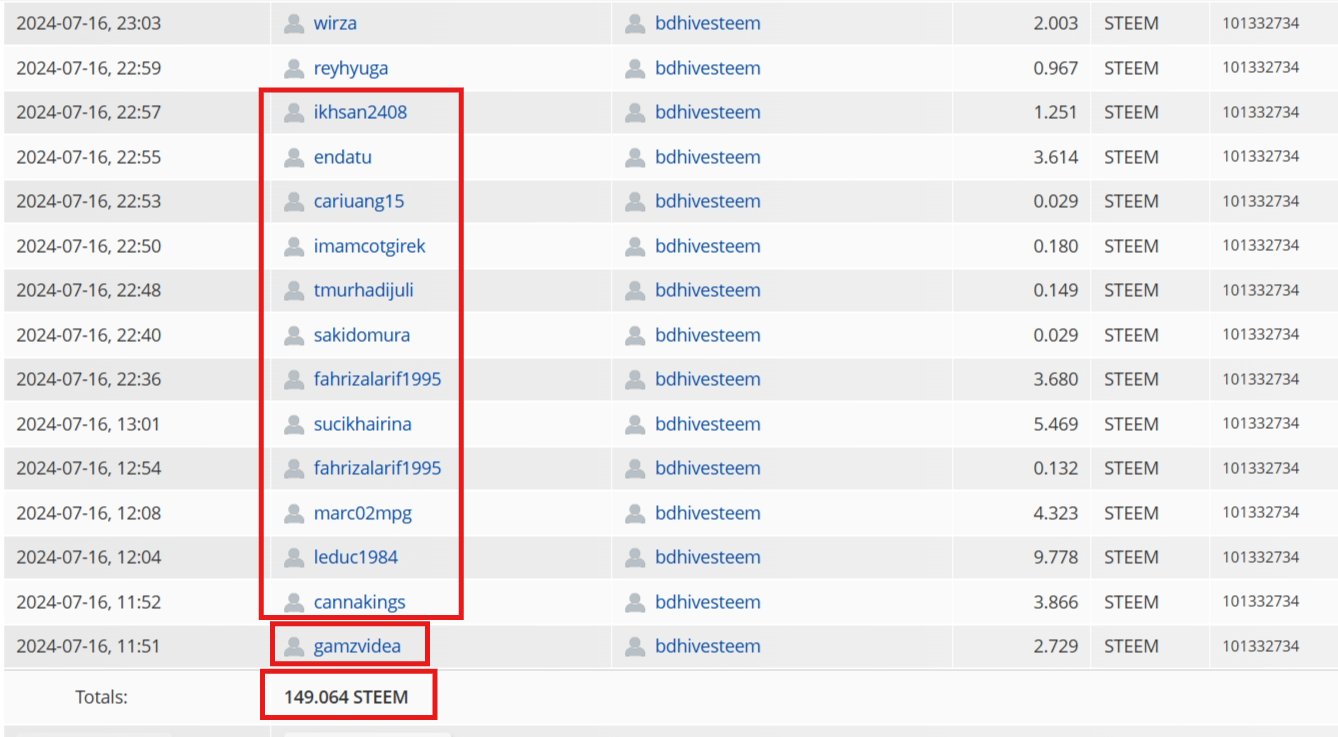Click bdhivesteem's avatar icon in the leduc1984 row
Screen dimensions: 1338x737
coord(635,557)
